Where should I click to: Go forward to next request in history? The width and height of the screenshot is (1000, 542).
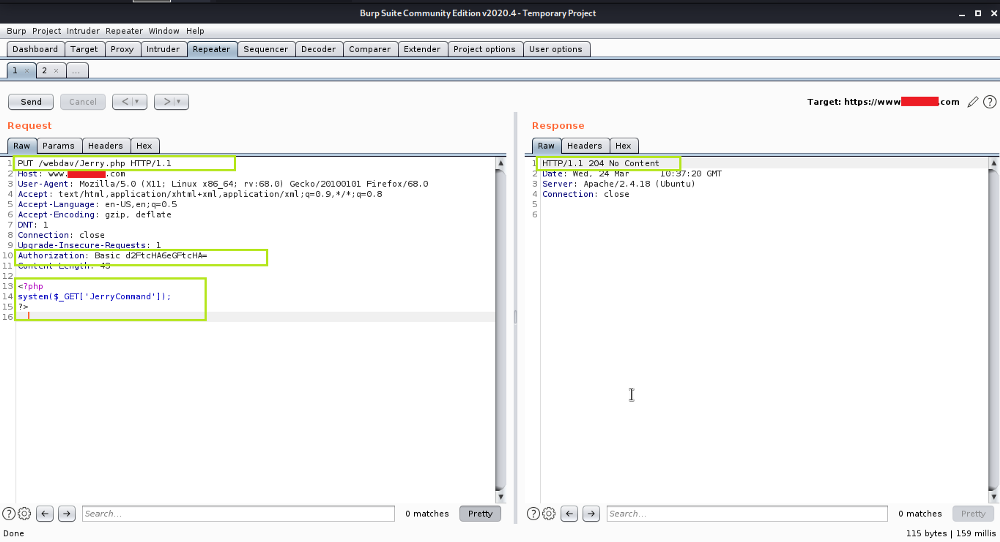(166, 102)
